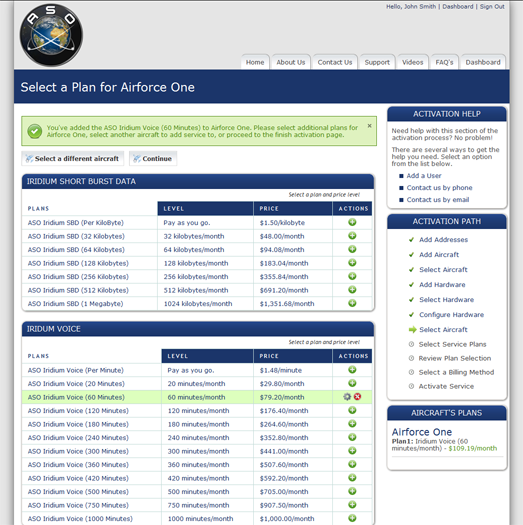Viewport: 523px width, 525px height.
Task: Add ASO Iridium SBD (128 Kilobytes) plan
Action: click(x=352, y=262)
